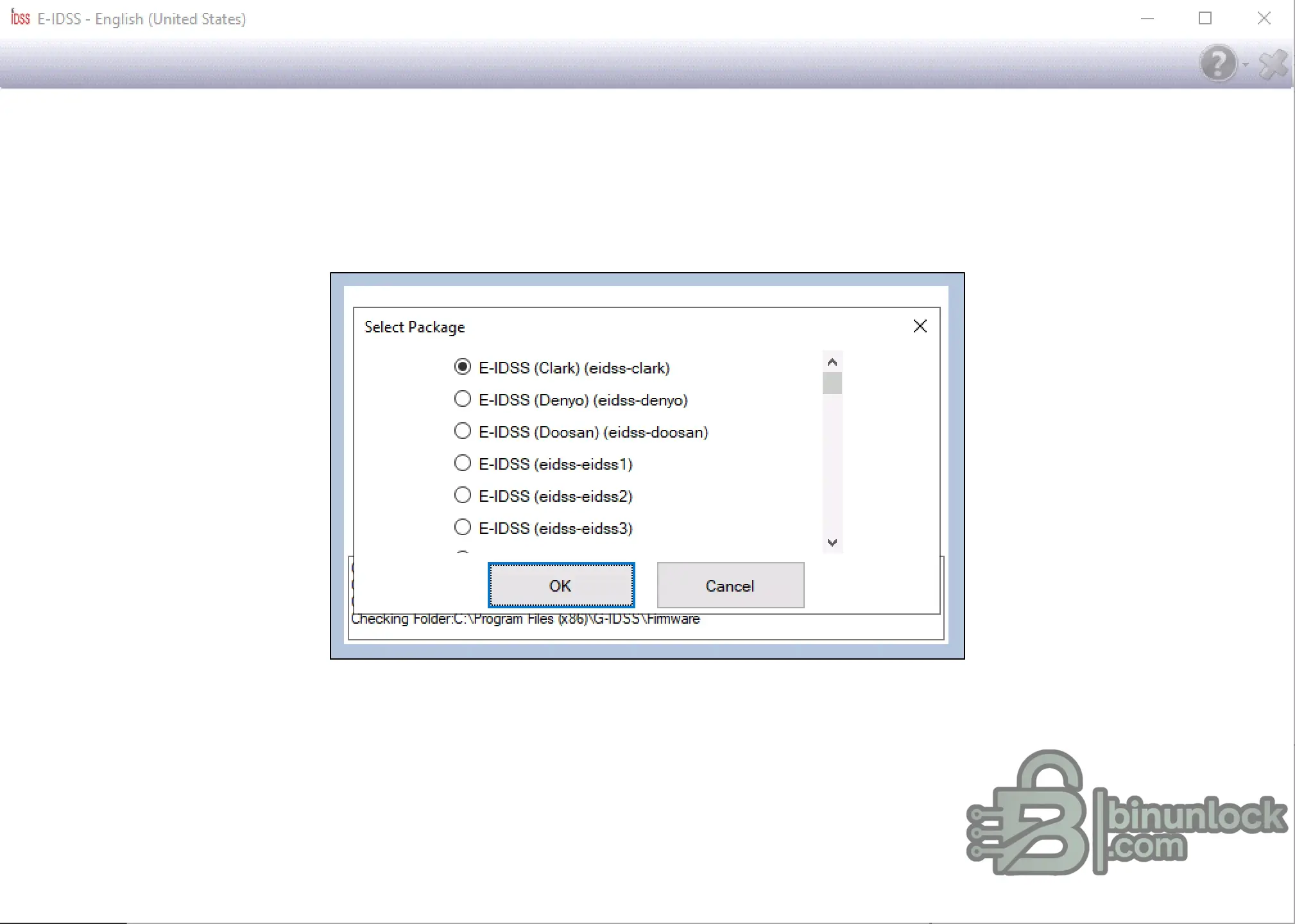Choose the E-IDSS (Denyo) radio button
This screenshot has height=924, width=1295.
(x=462, y=399)
